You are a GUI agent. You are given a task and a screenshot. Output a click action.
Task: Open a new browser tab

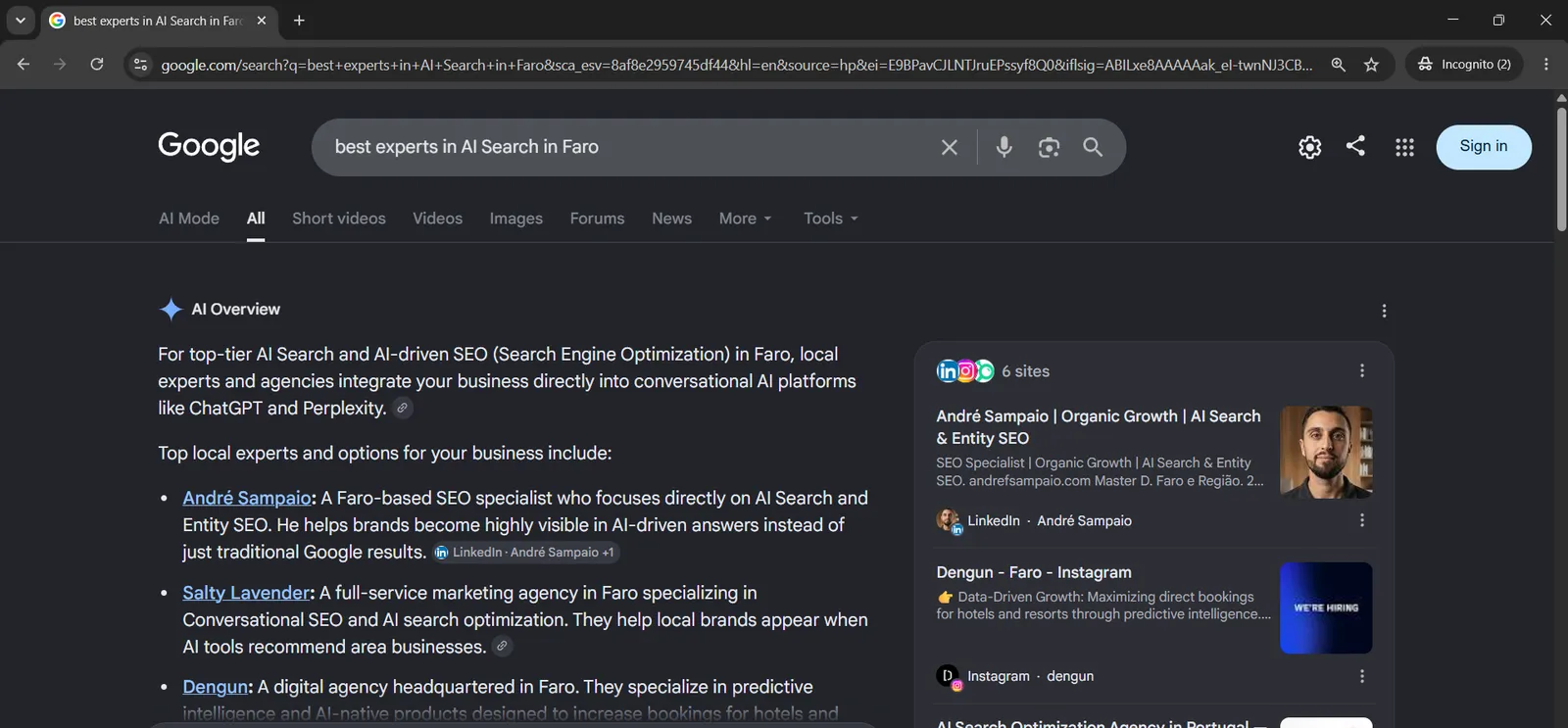(x=299, y=21)
